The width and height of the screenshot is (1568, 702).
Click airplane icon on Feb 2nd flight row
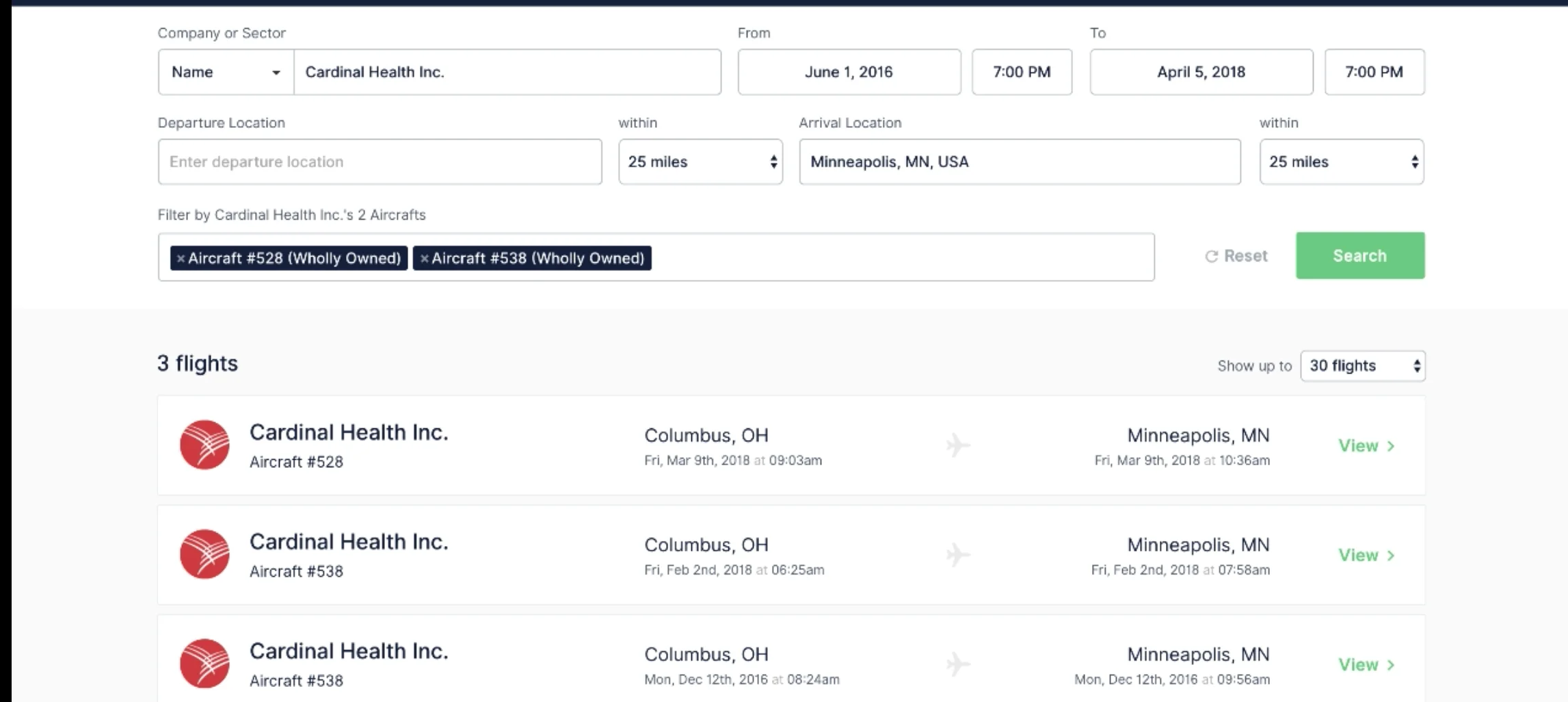point(958,555)
